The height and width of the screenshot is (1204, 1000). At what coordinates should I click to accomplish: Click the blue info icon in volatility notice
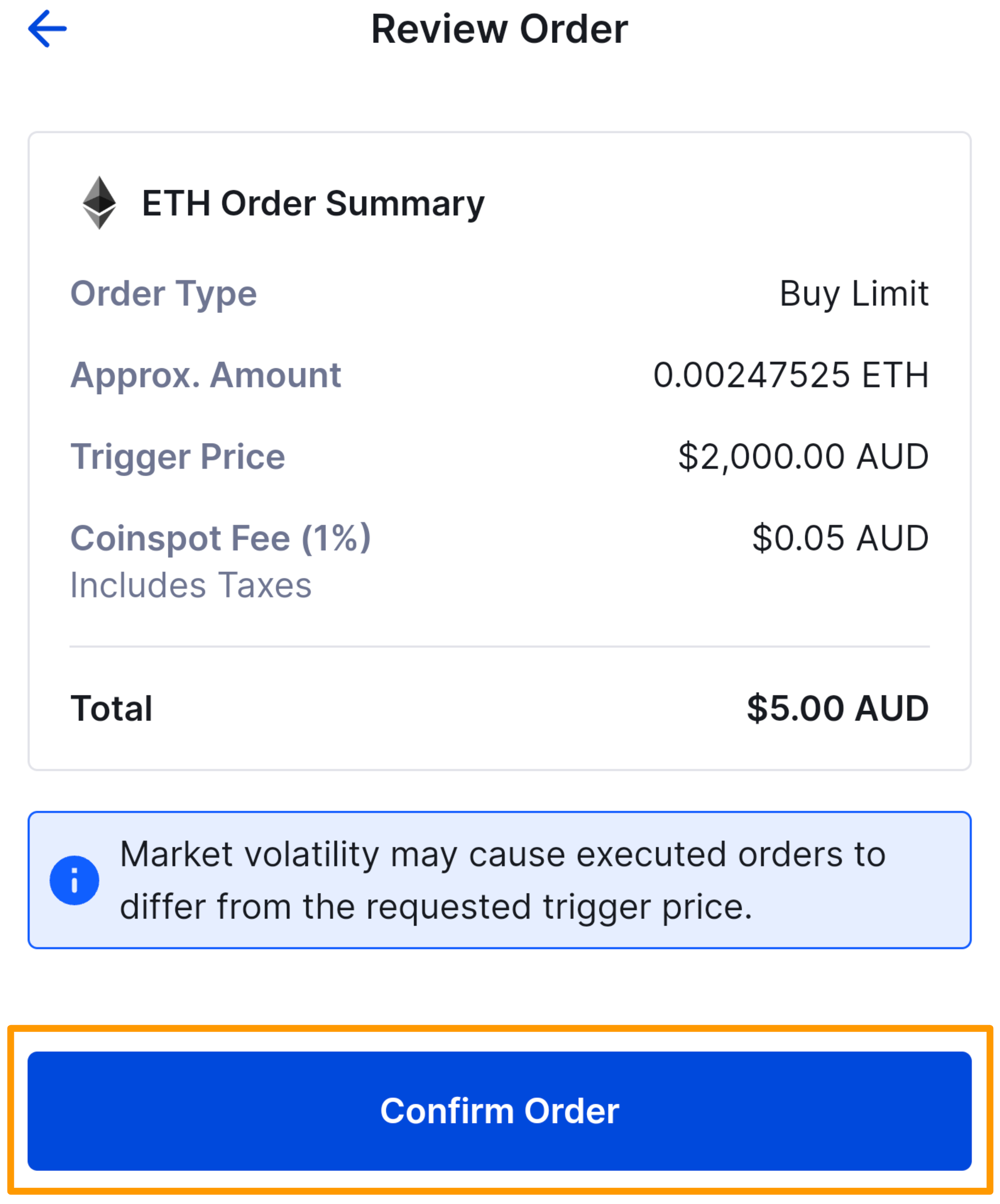click(75, 880)
